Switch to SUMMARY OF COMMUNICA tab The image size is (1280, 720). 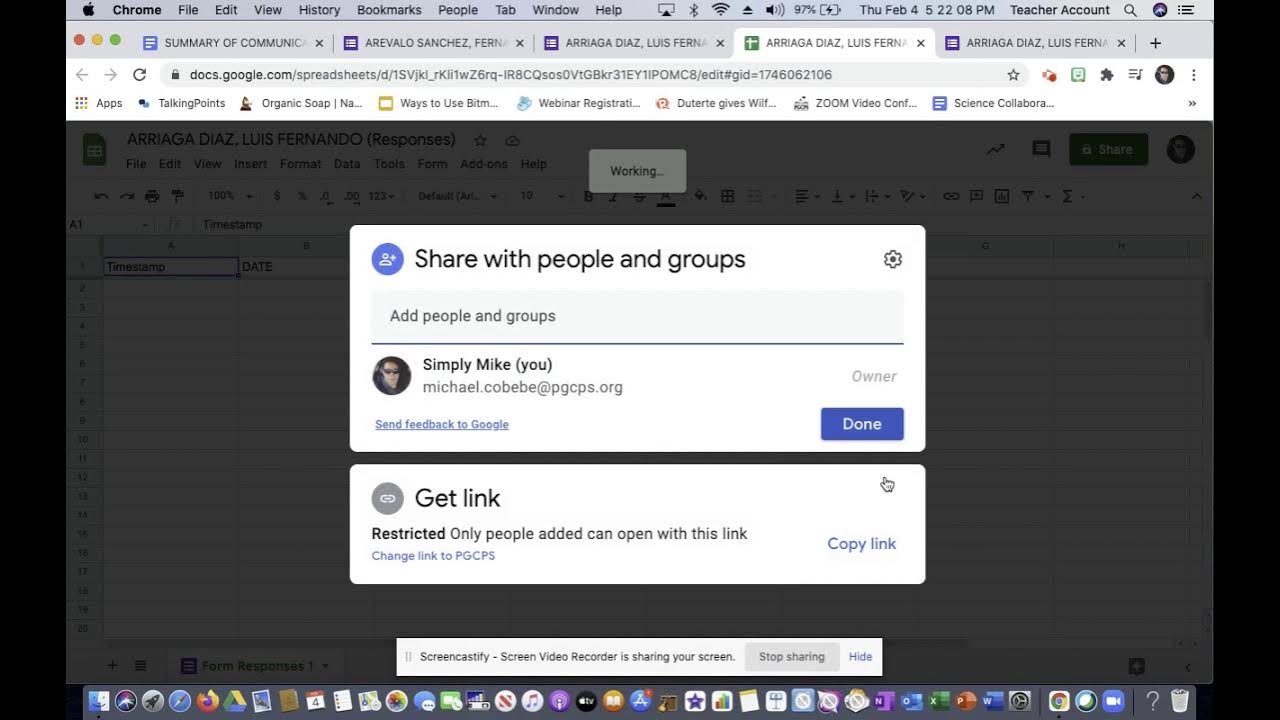click(234, 43)
